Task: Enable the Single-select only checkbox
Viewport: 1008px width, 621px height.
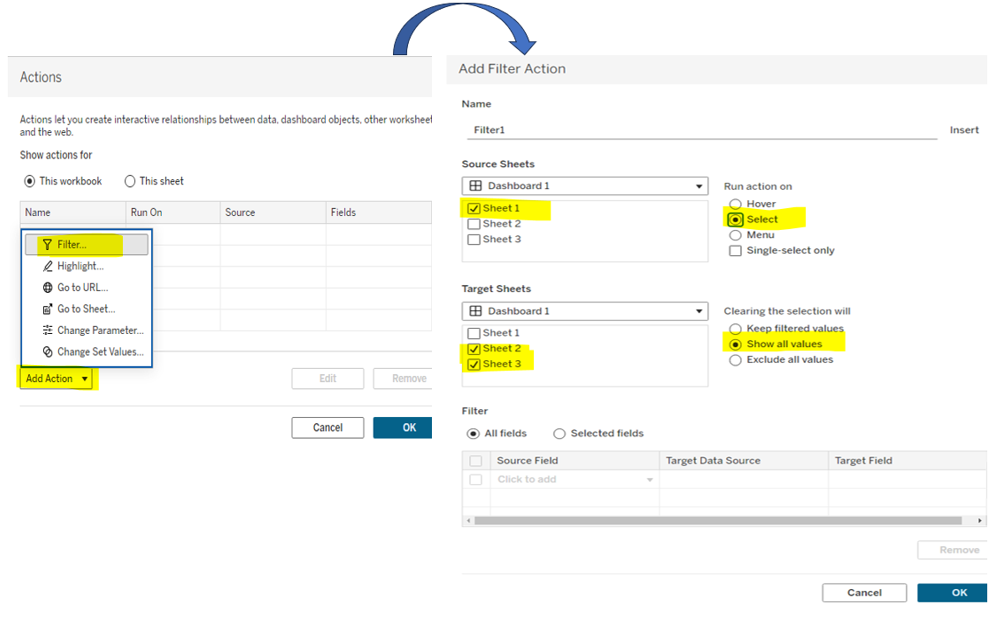Action: pyautogui.click(x=736, y=251)
